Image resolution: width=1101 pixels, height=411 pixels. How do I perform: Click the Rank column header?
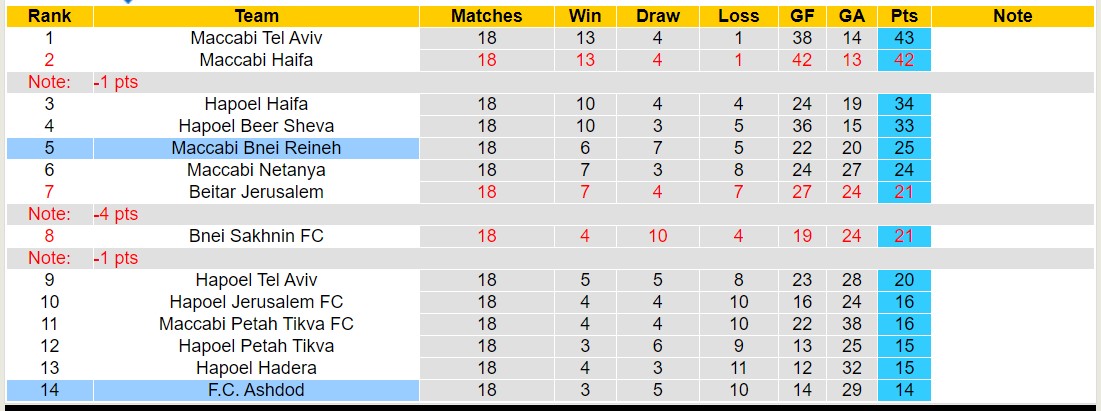[48, 16]
